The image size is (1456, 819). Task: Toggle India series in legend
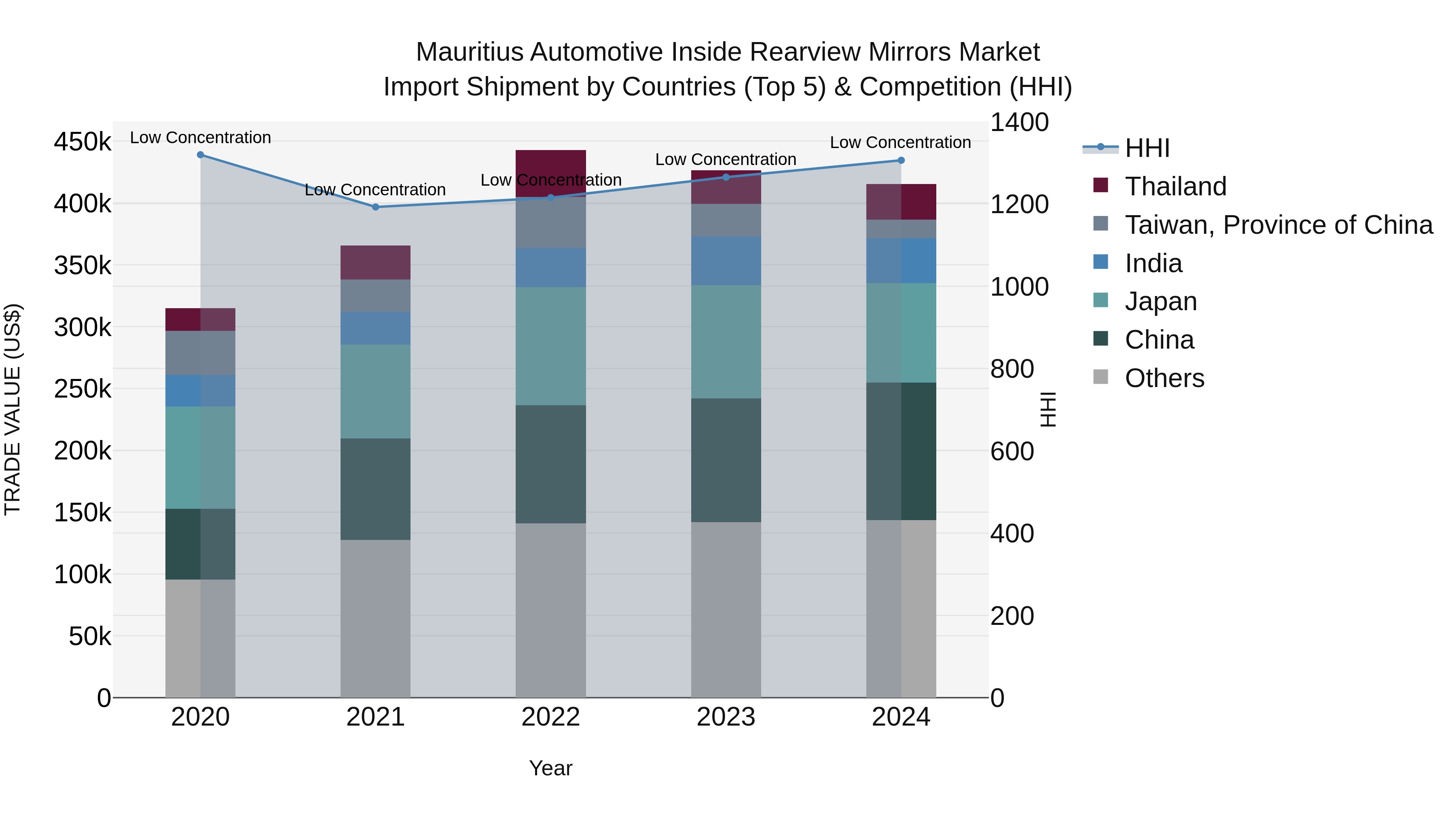(1138, 263)
